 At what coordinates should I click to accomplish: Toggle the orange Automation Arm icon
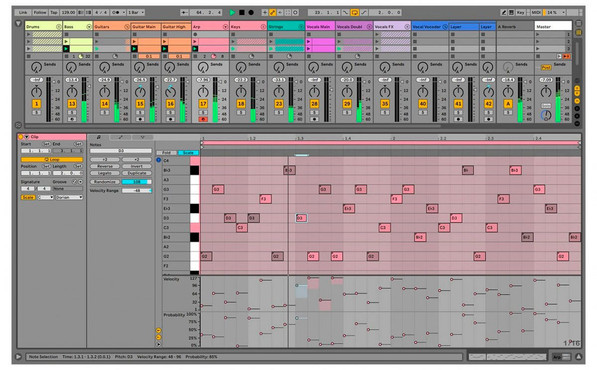pyautogui.click(x=273, y=13)
